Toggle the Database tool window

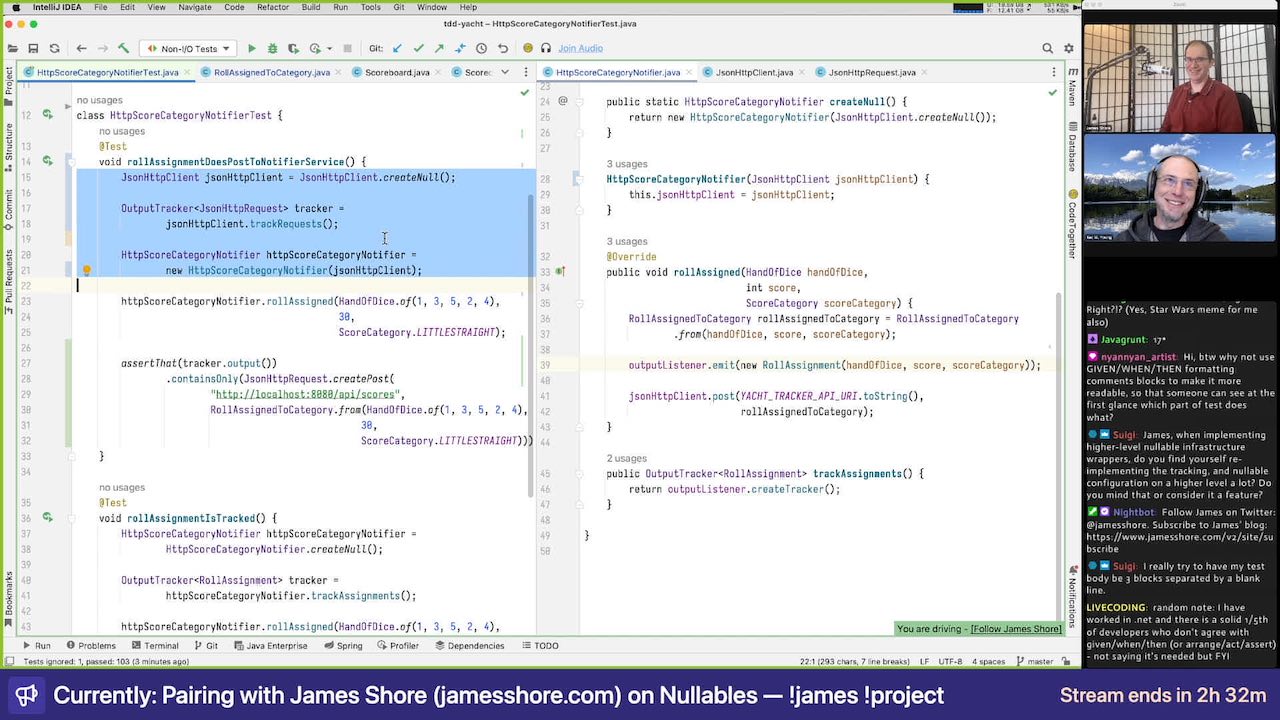pos(1072,148)
